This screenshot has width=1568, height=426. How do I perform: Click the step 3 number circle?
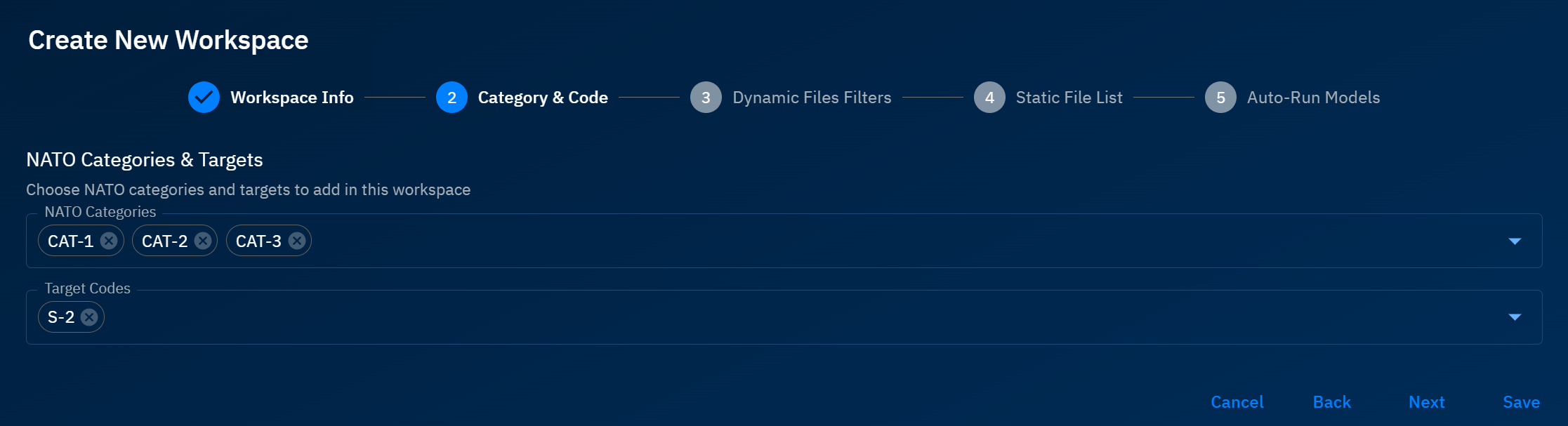tap(706, 98)
